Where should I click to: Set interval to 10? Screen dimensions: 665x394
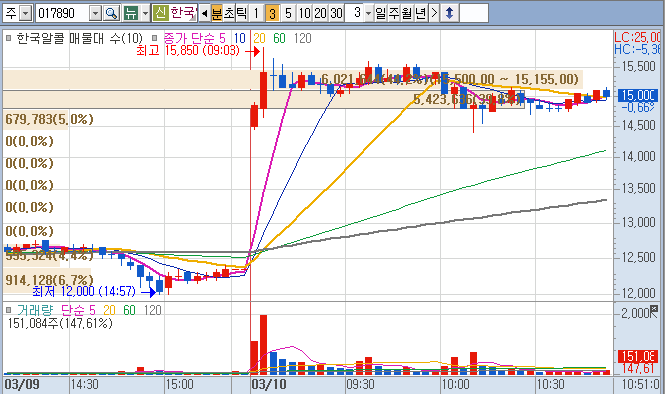(305, 13)
